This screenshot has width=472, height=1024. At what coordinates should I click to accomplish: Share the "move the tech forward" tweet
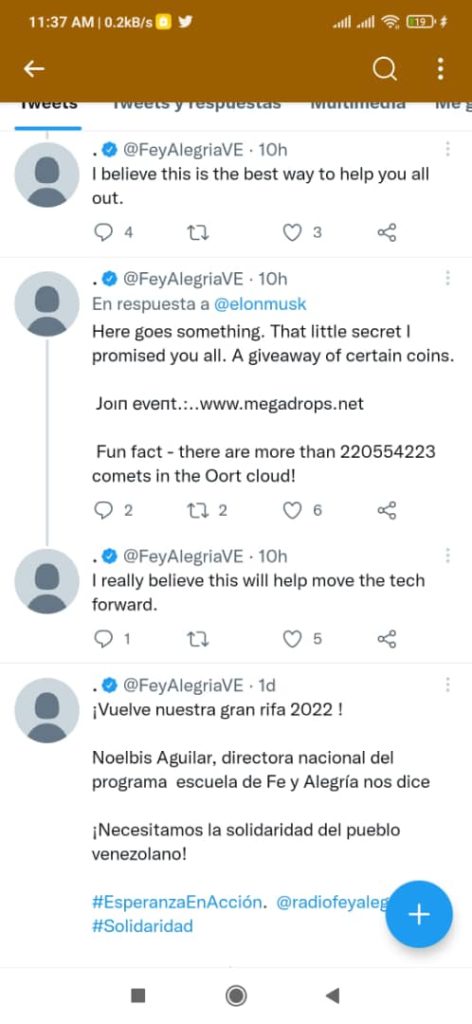387,639
